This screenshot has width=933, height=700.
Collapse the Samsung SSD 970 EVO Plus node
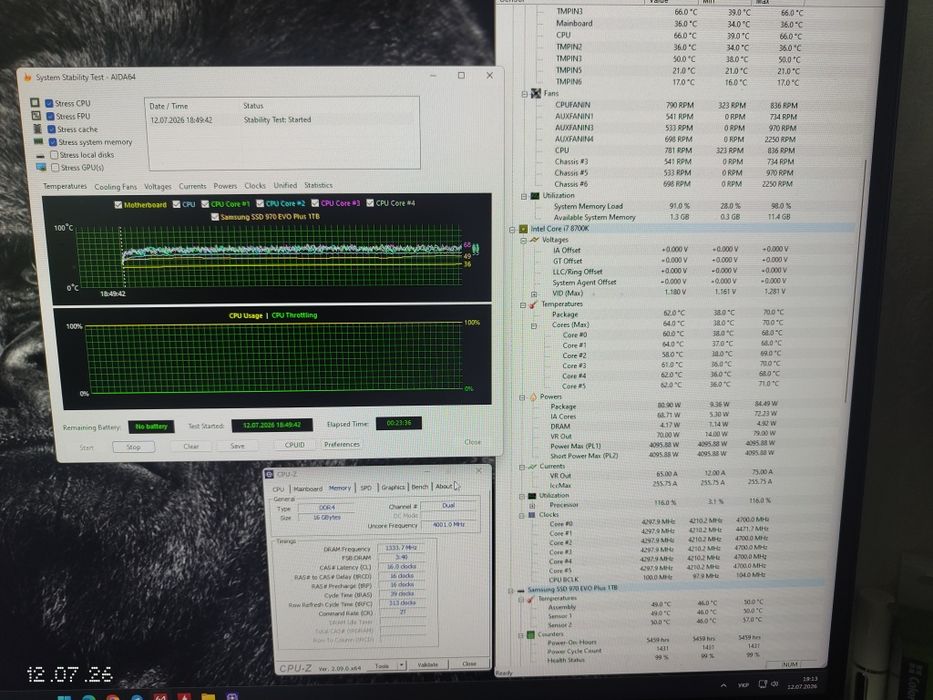pos(510,591)
